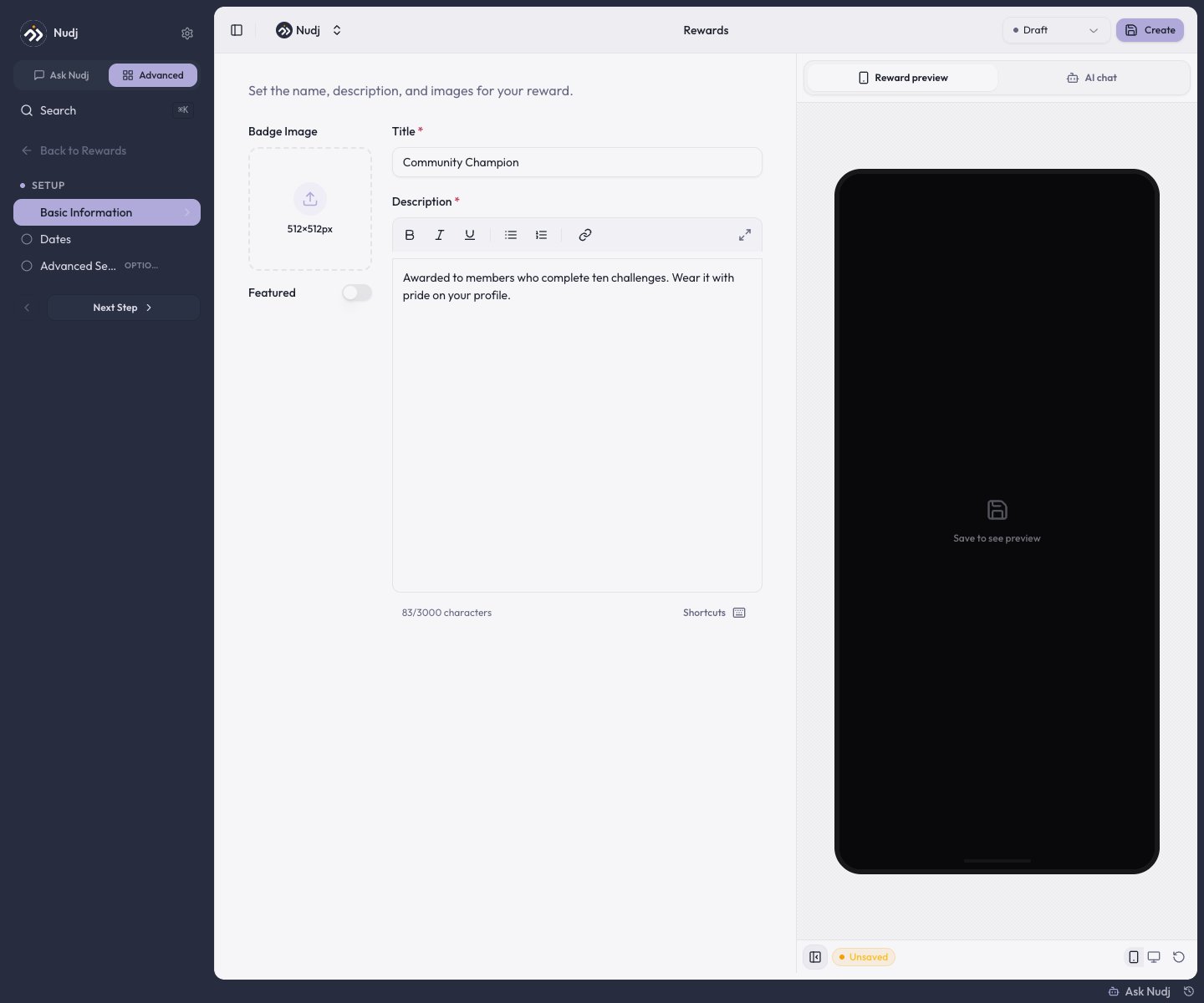Insert a link in description
The image size is (1204, 1003).
point(585,235)
